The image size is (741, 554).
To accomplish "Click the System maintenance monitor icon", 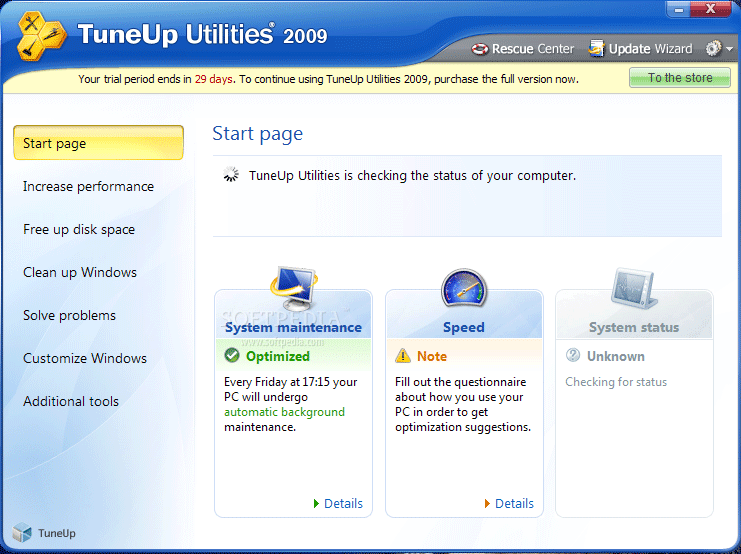I will coord(294,288).
